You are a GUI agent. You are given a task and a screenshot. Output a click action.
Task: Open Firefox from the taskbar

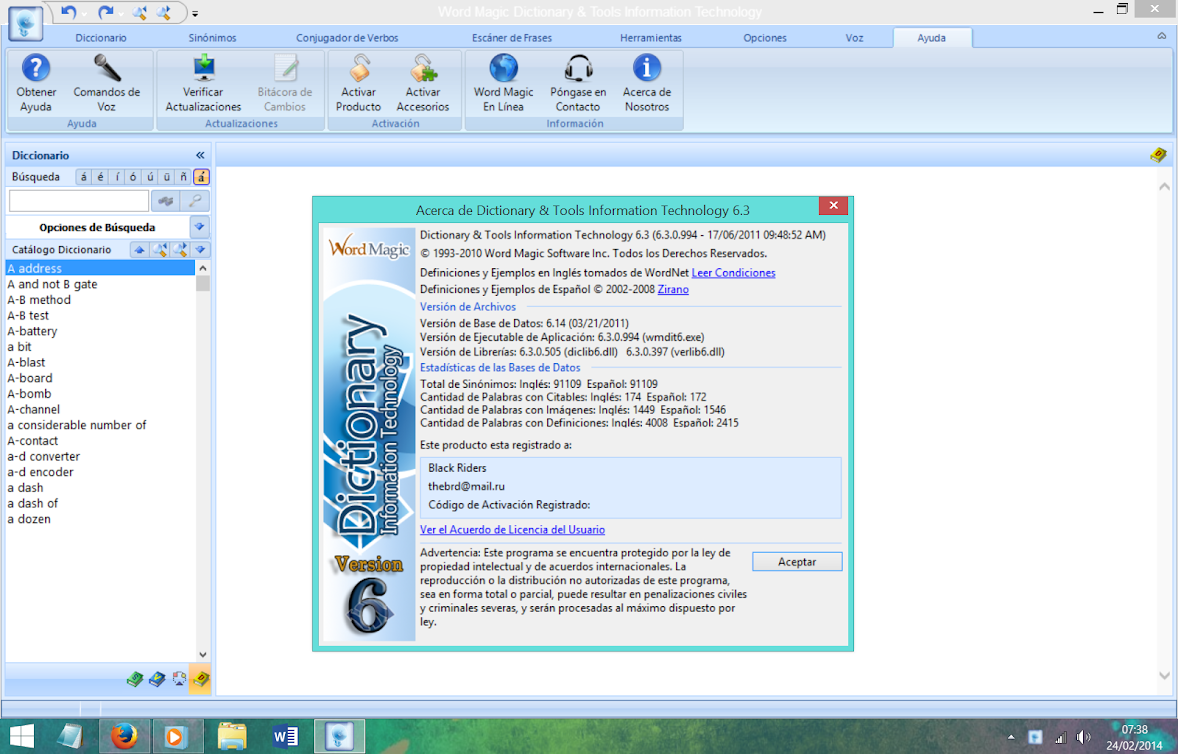click(x=124, y=736)
